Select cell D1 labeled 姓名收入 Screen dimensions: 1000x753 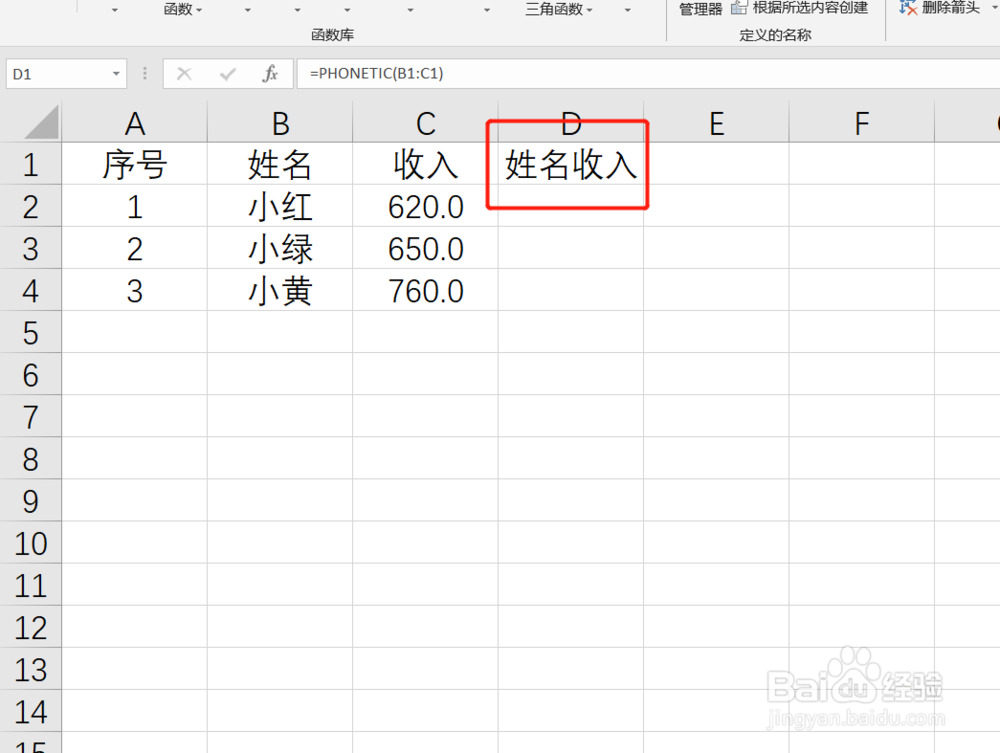pos(570,164)
